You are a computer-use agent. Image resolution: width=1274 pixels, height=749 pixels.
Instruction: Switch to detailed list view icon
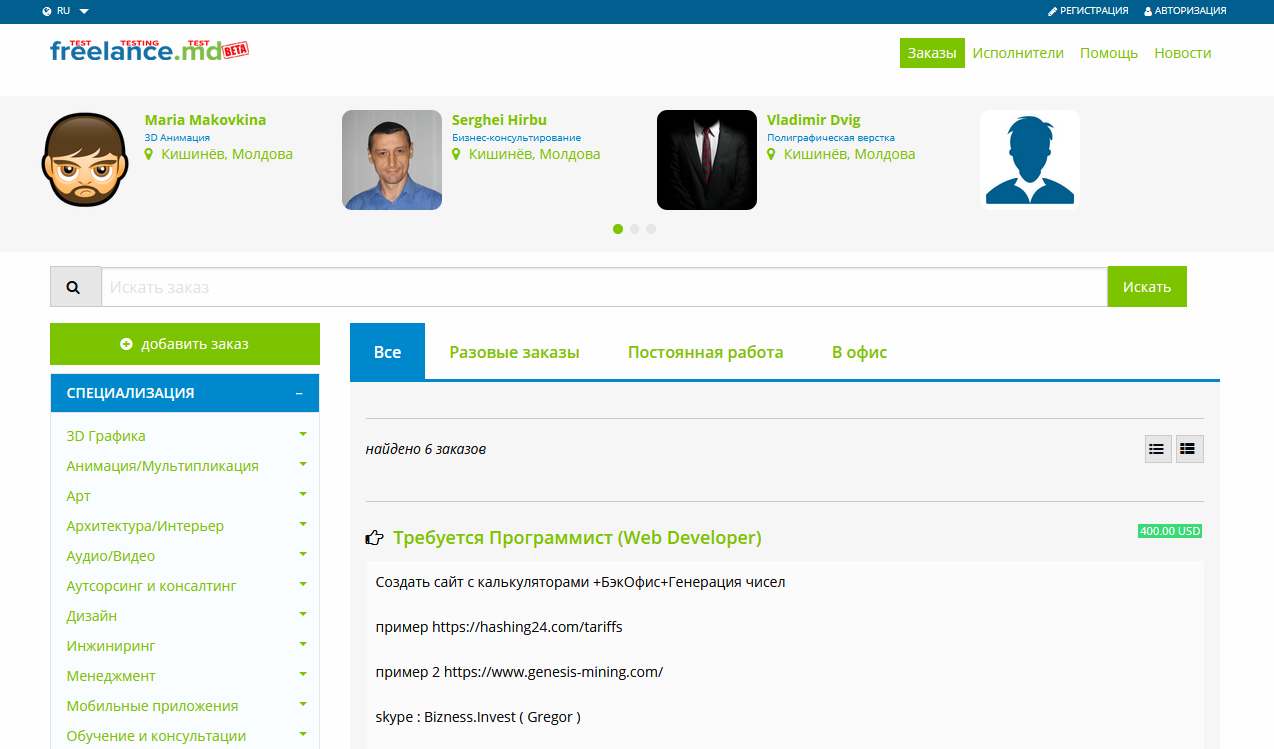(x=1189, y=449)
